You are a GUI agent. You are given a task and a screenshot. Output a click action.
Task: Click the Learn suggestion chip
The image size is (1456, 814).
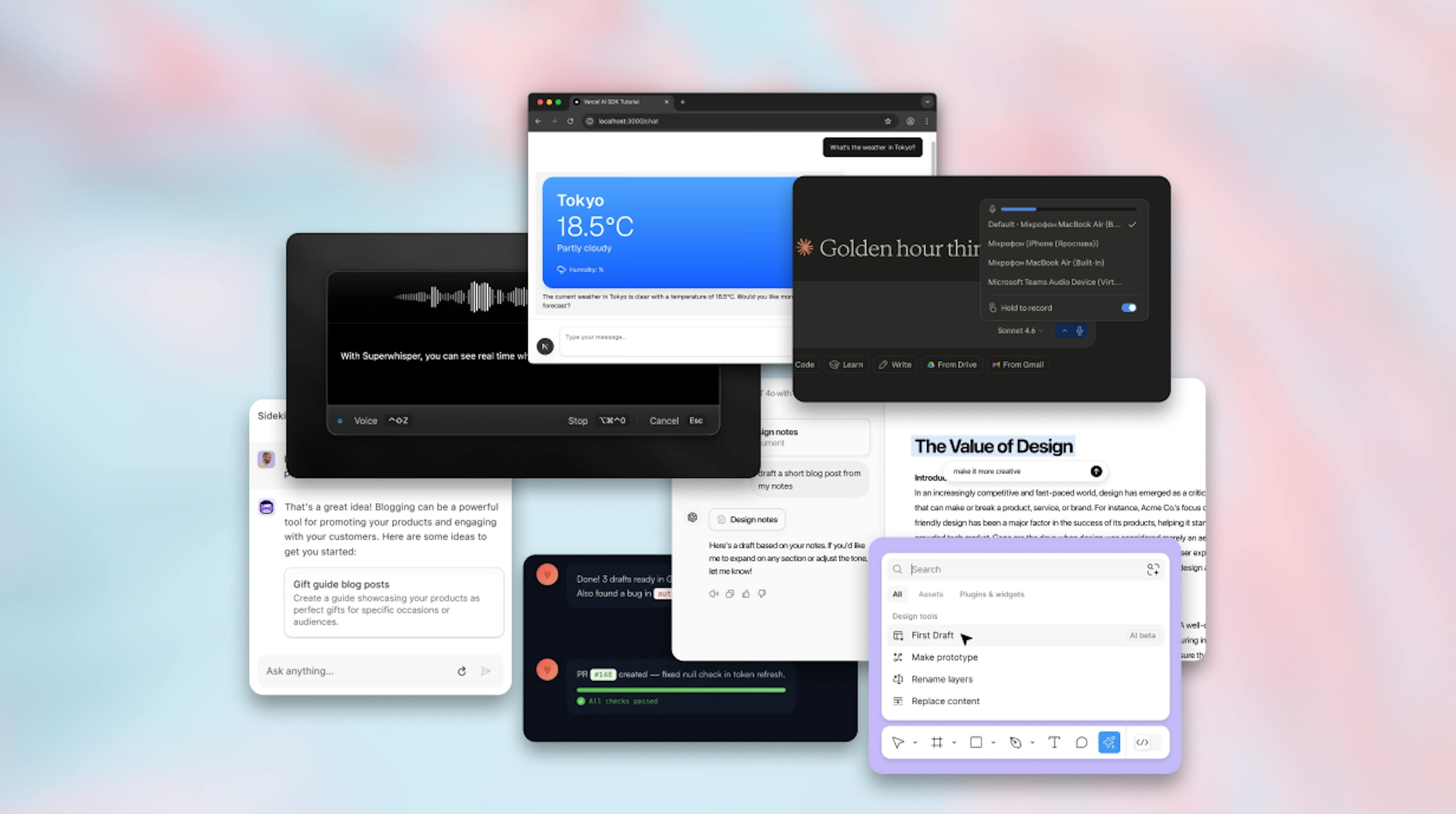(846, 365)
